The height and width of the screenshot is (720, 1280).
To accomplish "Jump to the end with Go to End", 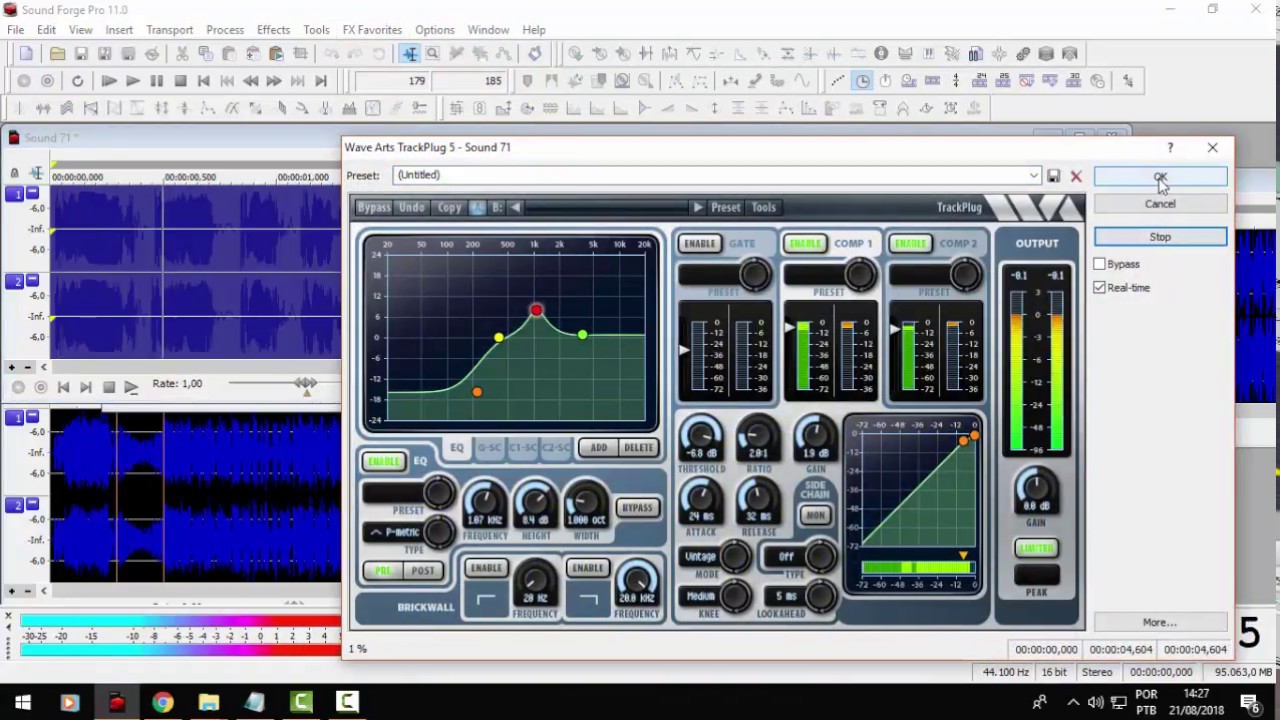I will click(x=321, y=81).
